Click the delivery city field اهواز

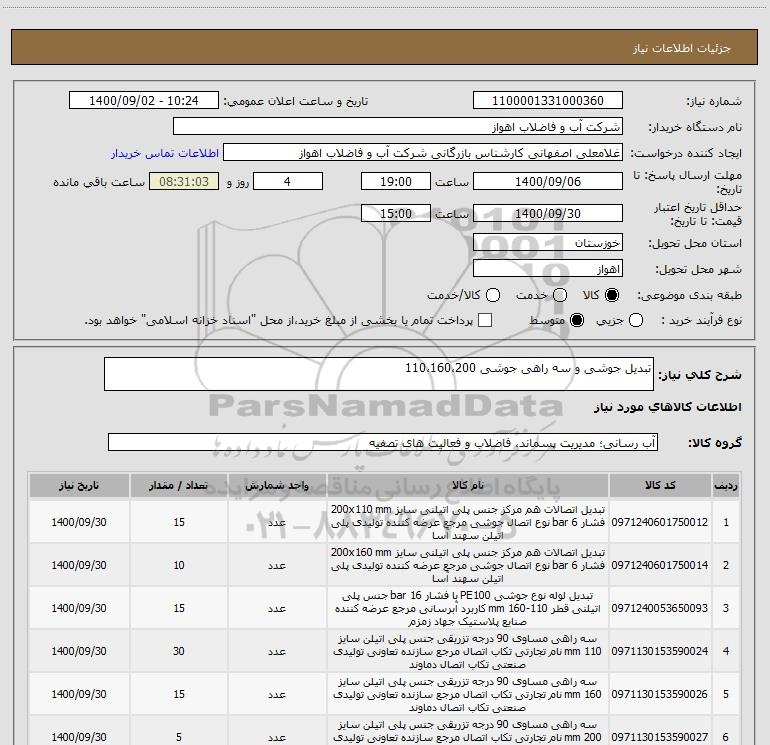[548, 269]
